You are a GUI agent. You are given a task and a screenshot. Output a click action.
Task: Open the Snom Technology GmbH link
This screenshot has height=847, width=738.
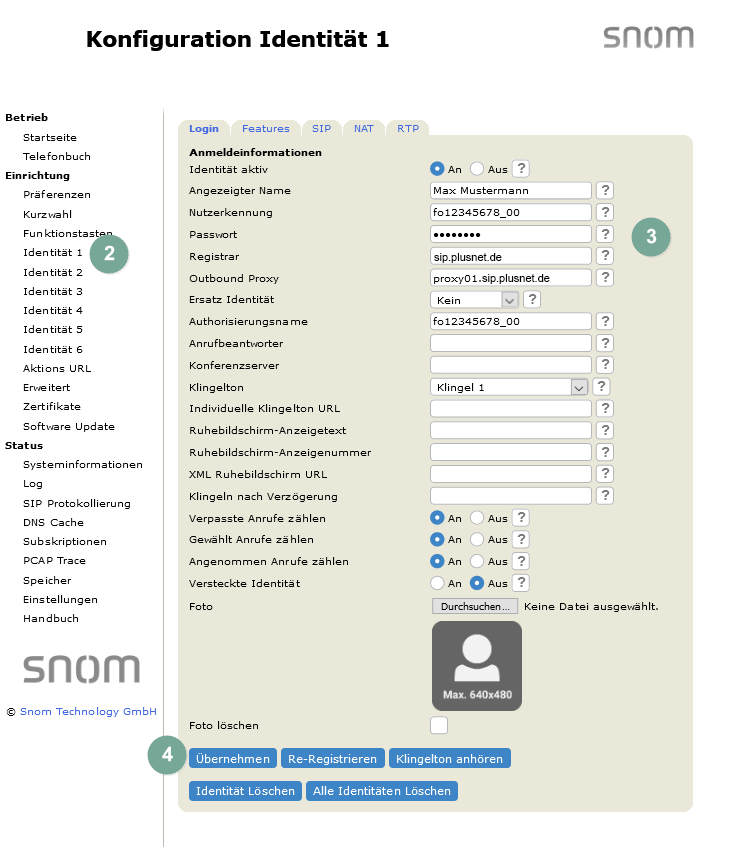pyautogui.click(x=88, y=711)
